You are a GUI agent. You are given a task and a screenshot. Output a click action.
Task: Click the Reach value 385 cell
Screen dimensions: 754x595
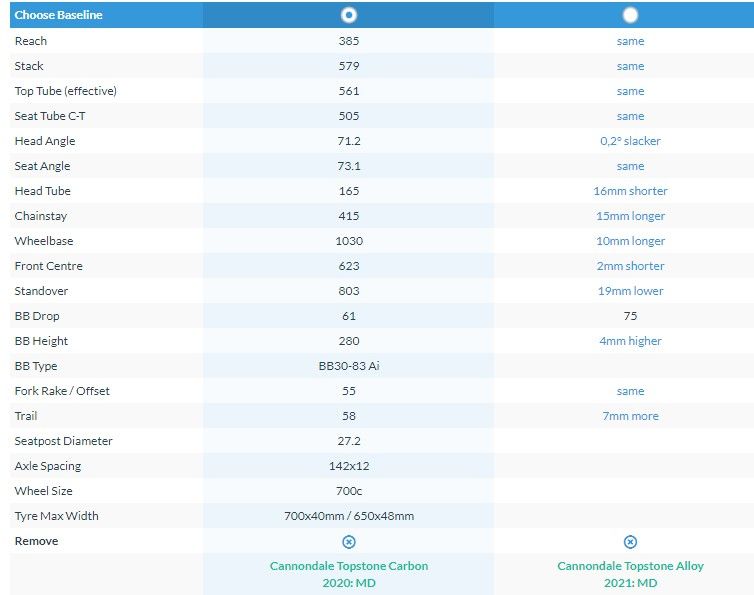point(349,41)
